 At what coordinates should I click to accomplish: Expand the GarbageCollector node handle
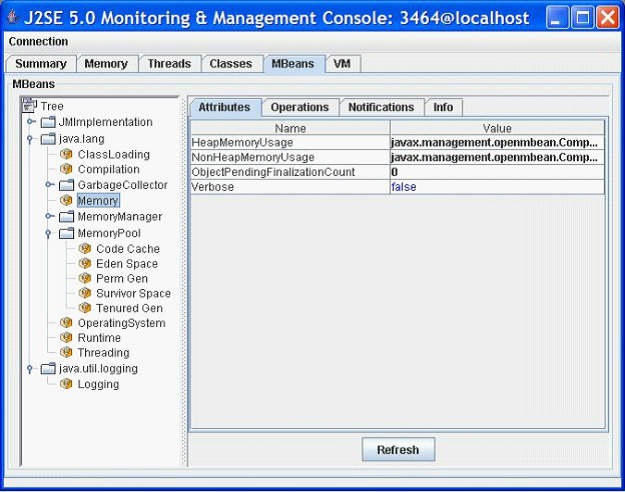pos(49,184)
